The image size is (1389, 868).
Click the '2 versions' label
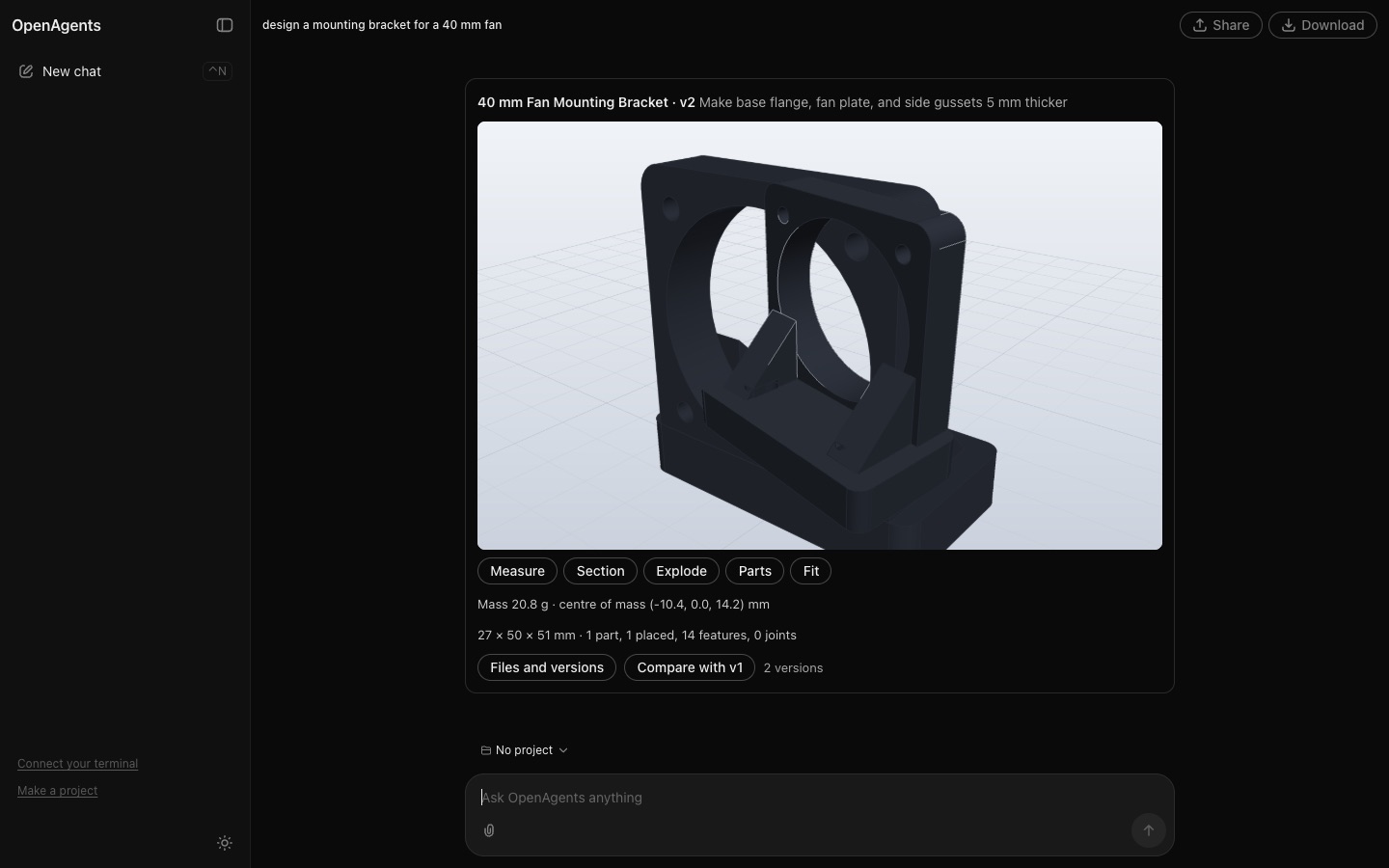(793, 667)
